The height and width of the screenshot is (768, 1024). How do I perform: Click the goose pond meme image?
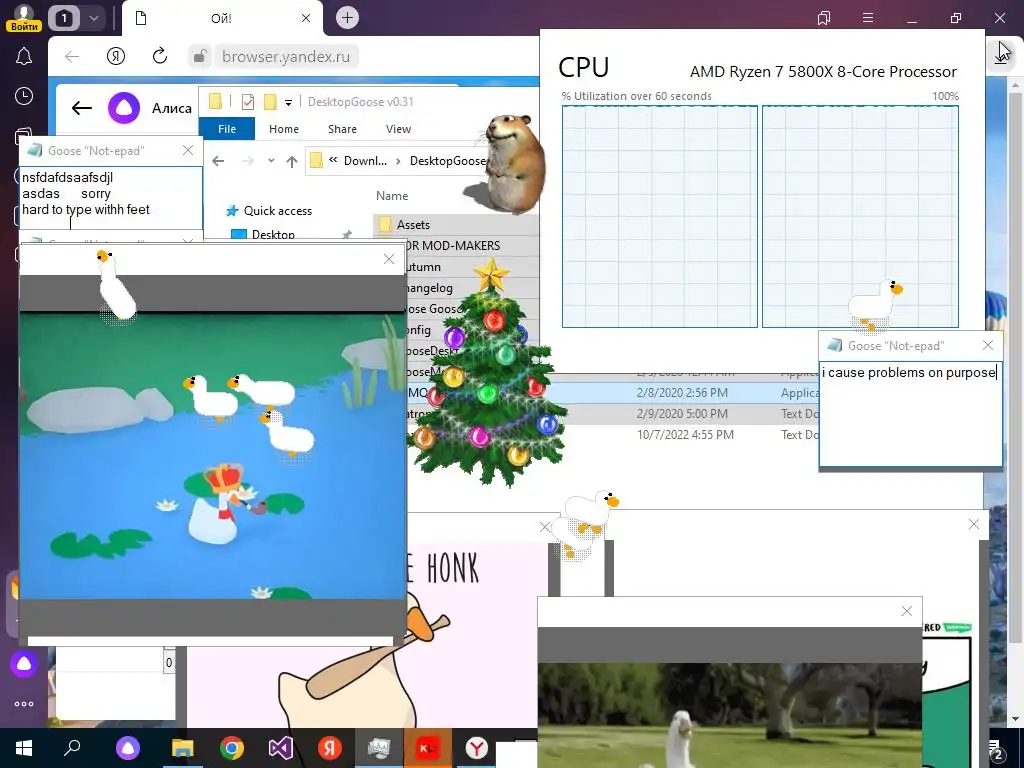(213, 456)
